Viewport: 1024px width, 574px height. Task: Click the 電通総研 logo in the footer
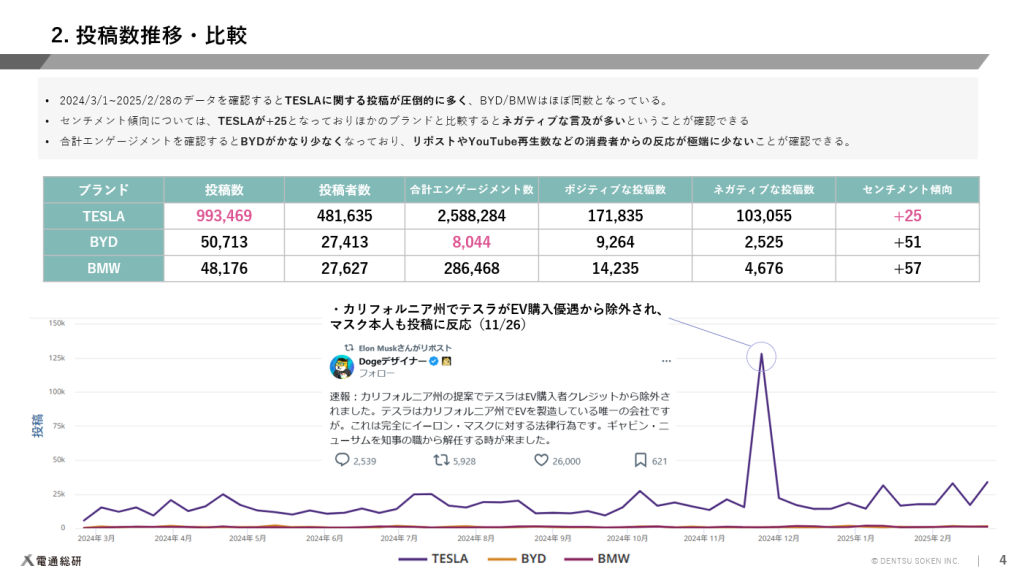click(52, 560)
